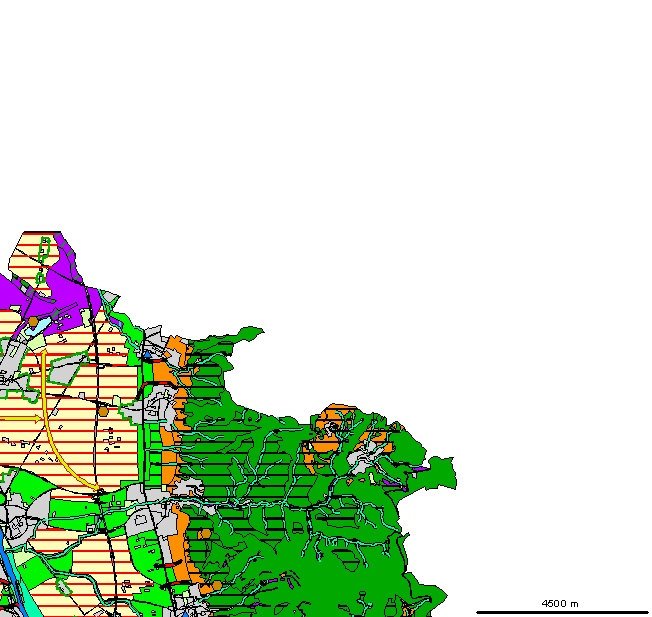The image size is (652, 617).
Task: Click the light blue lake inside purple zone
Action: (38, 327)
